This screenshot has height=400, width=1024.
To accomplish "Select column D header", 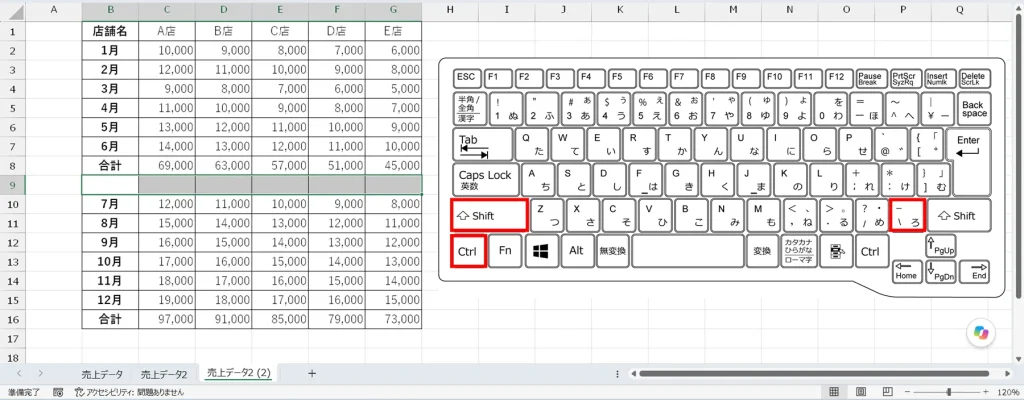I will 223,10.
